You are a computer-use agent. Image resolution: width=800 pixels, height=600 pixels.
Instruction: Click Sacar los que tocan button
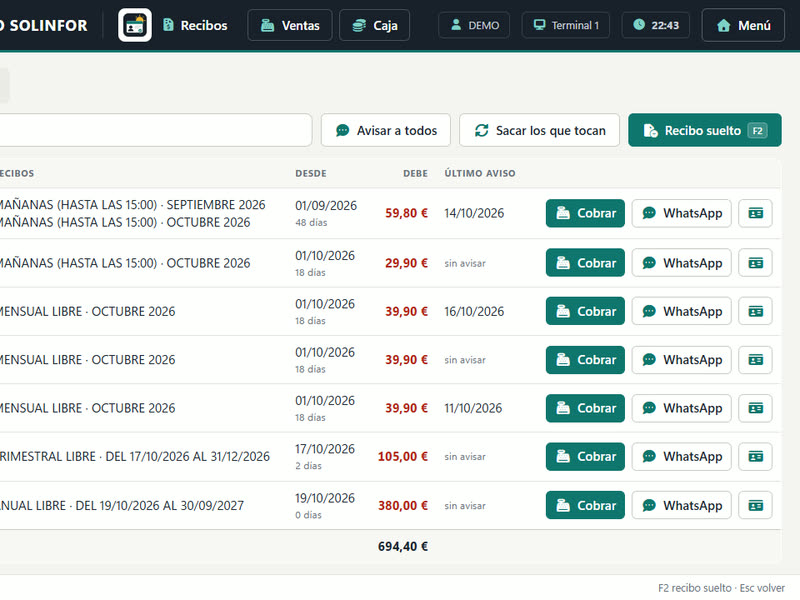click(x=540, y=130)
